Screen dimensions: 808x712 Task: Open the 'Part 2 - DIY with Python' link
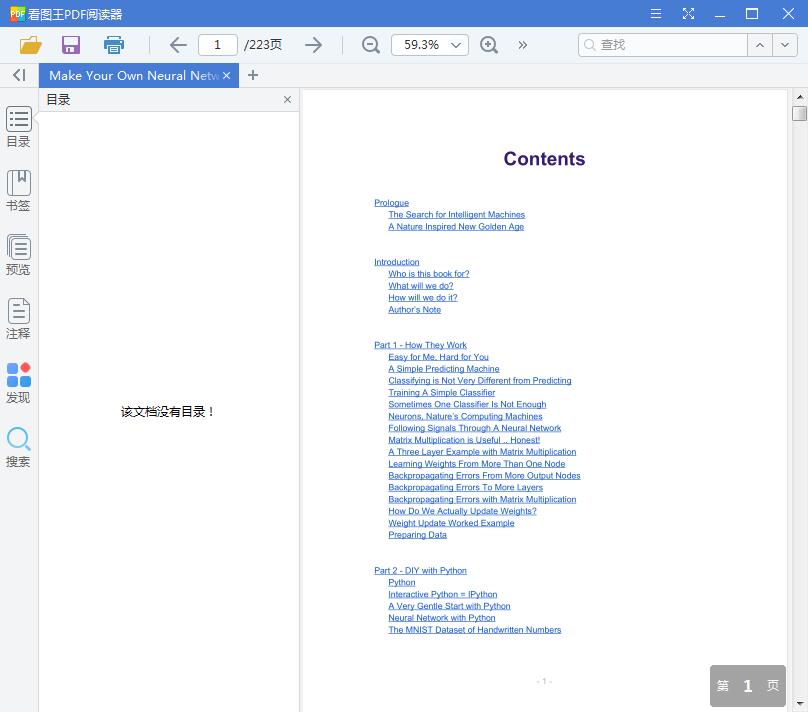(x=420, y=571)
